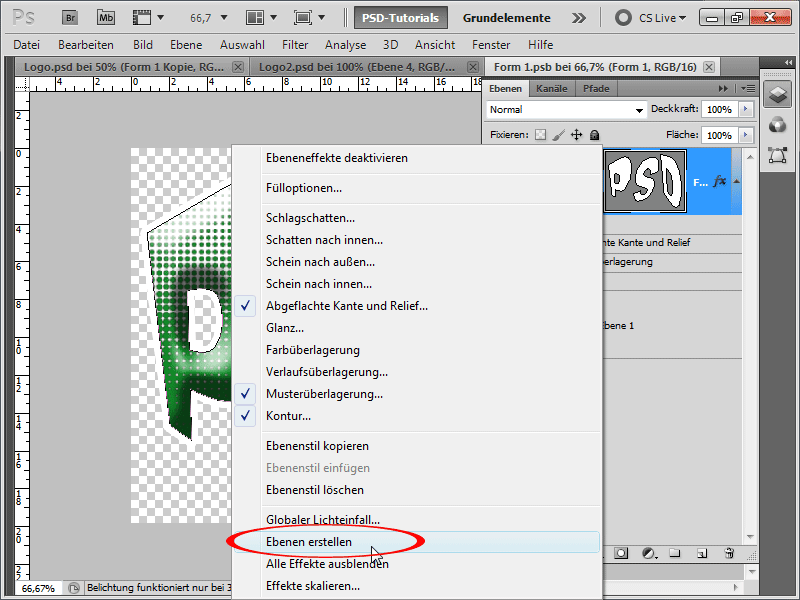This screenshot has width=800, height=600.
Task: Open Schlagschatten... effect options
Action: point(310,218)
